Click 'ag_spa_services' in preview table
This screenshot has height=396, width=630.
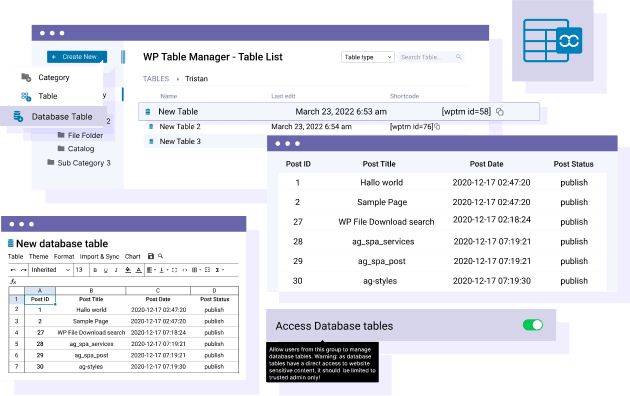pos(383,242)
